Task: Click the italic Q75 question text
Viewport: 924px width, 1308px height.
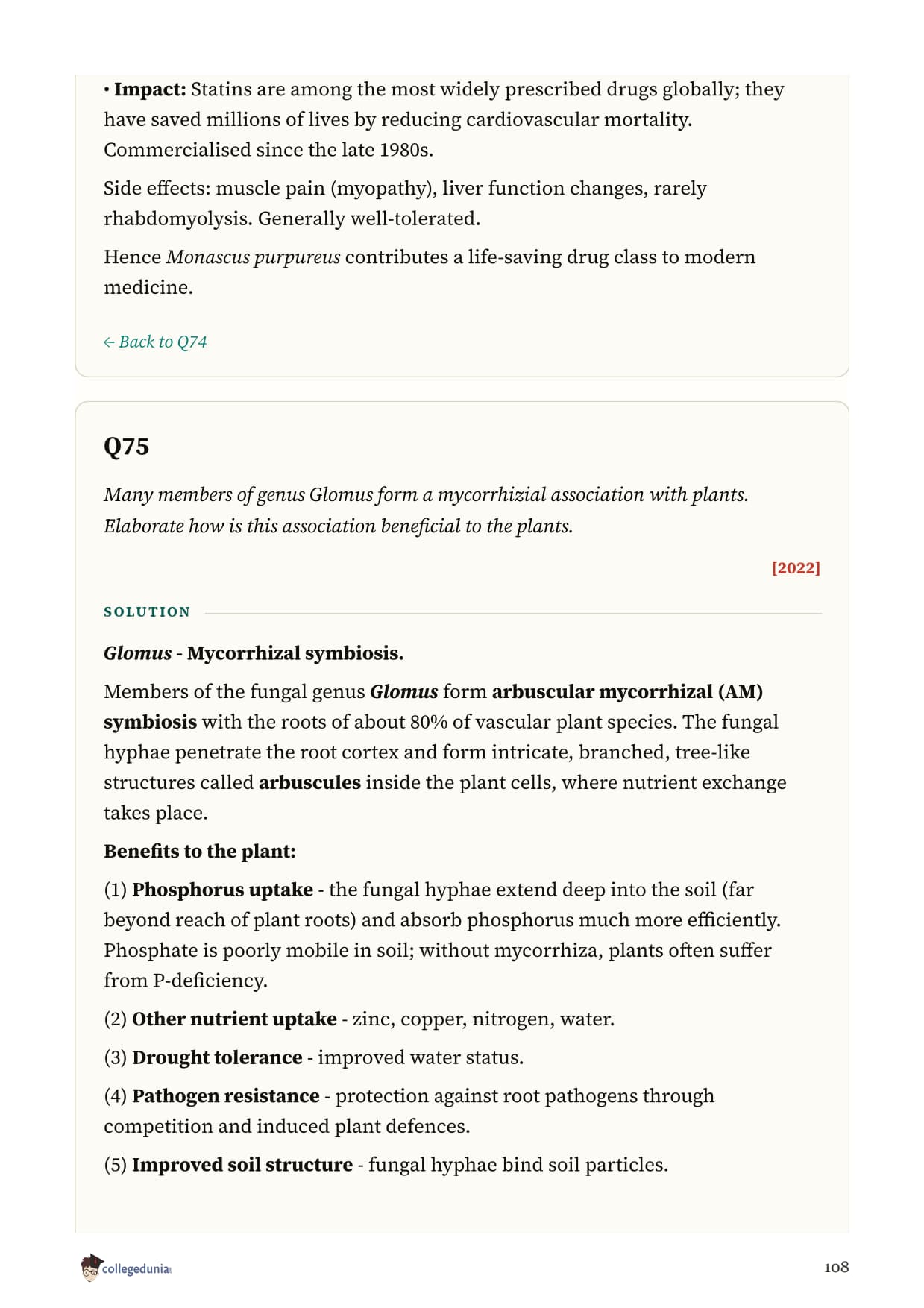Action: (426, 510)
